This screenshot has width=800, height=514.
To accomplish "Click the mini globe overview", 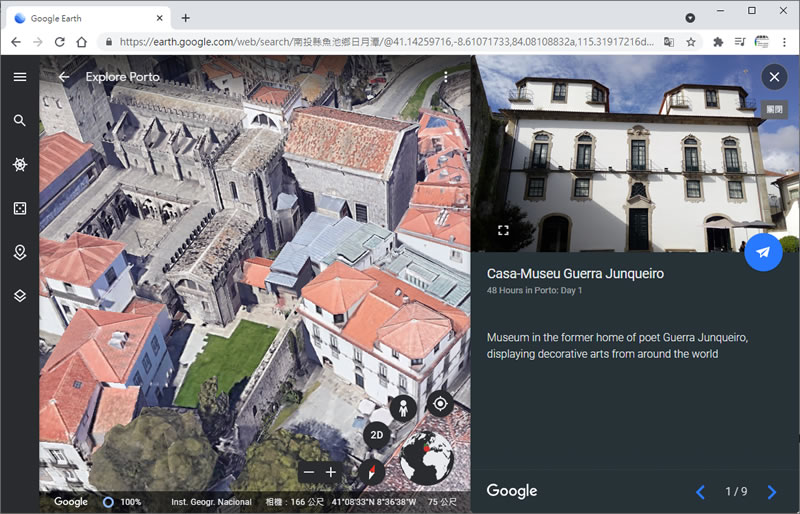I will [x=427, y=458].
